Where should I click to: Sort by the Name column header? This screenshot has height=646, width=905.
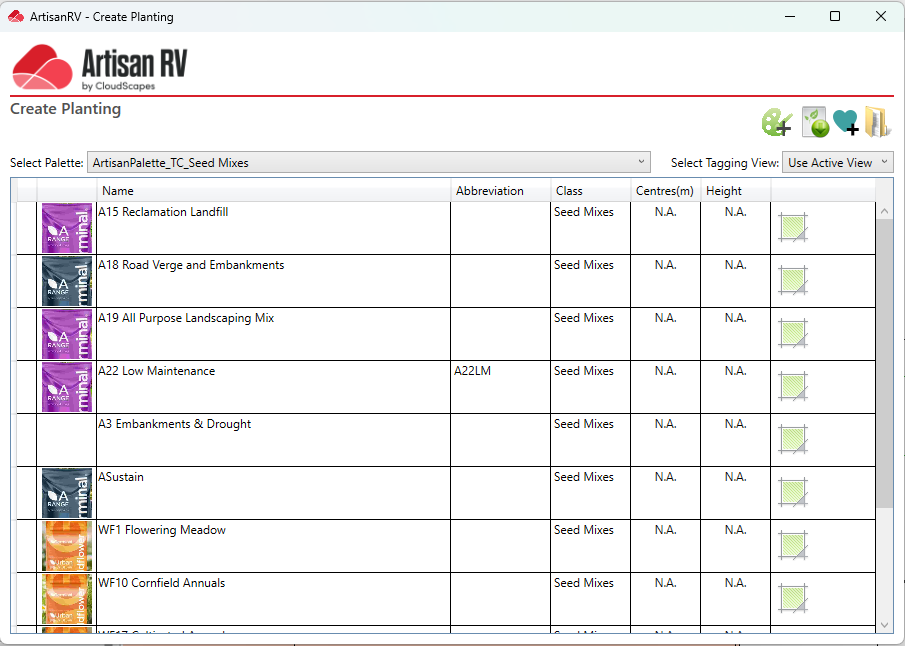(274, 191)
